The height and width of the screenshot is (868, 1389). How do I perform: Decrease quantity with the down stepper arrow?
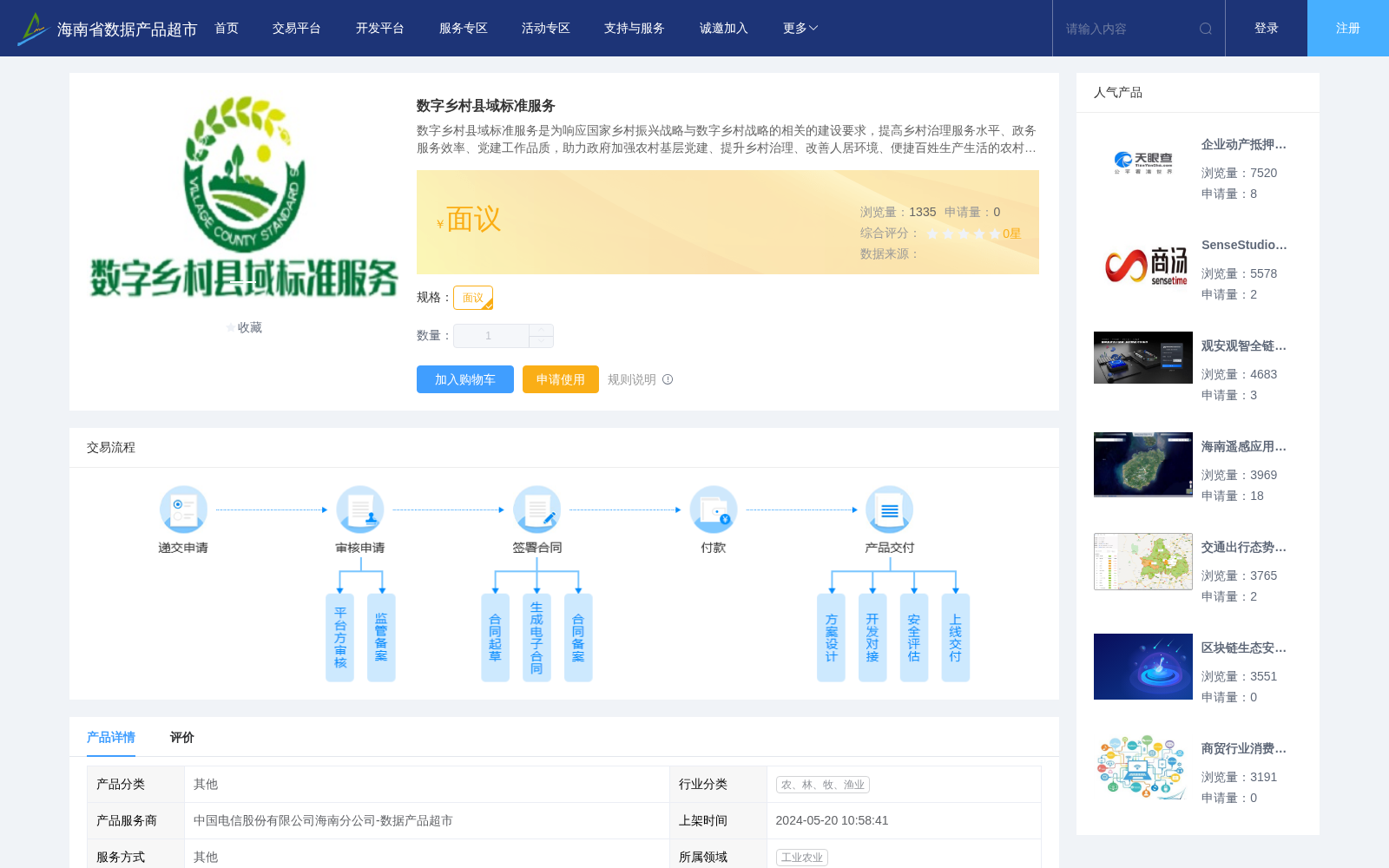542,342
